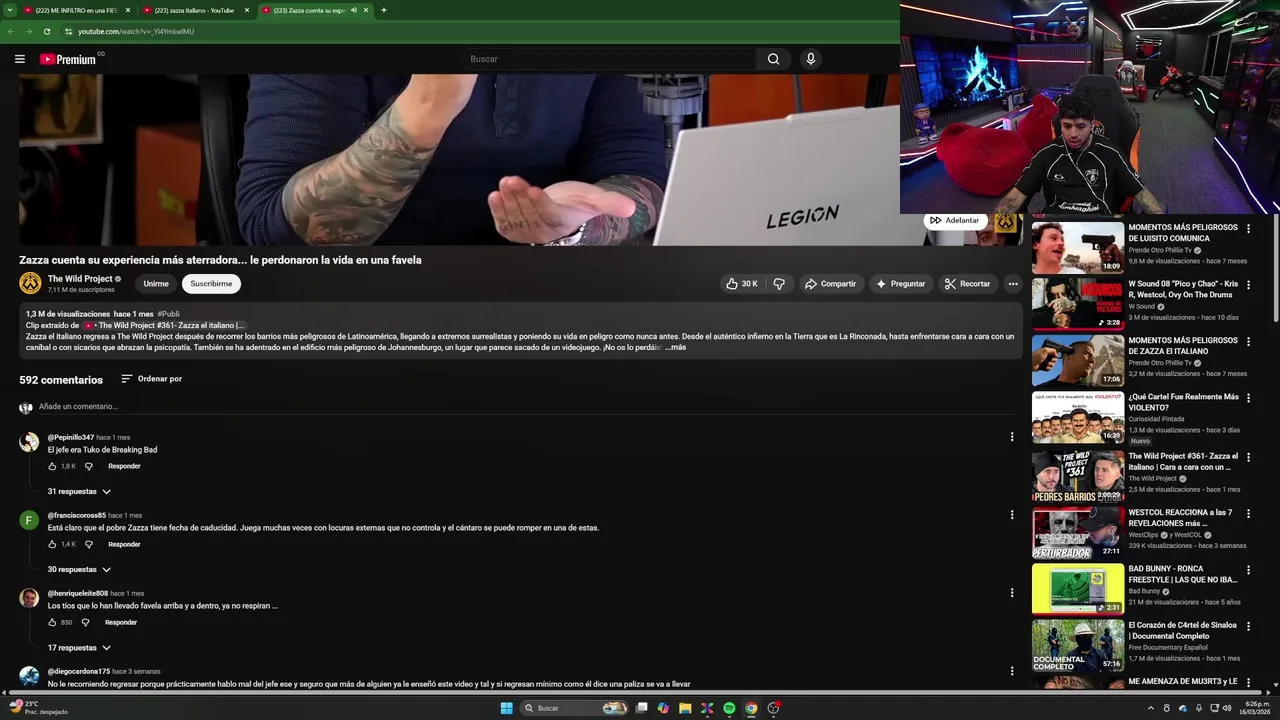Viewport: 1280px width, 720px height.
Task: Like the @franciscoross85 comment
Action: pyautogui.click(x=53, y=544)
